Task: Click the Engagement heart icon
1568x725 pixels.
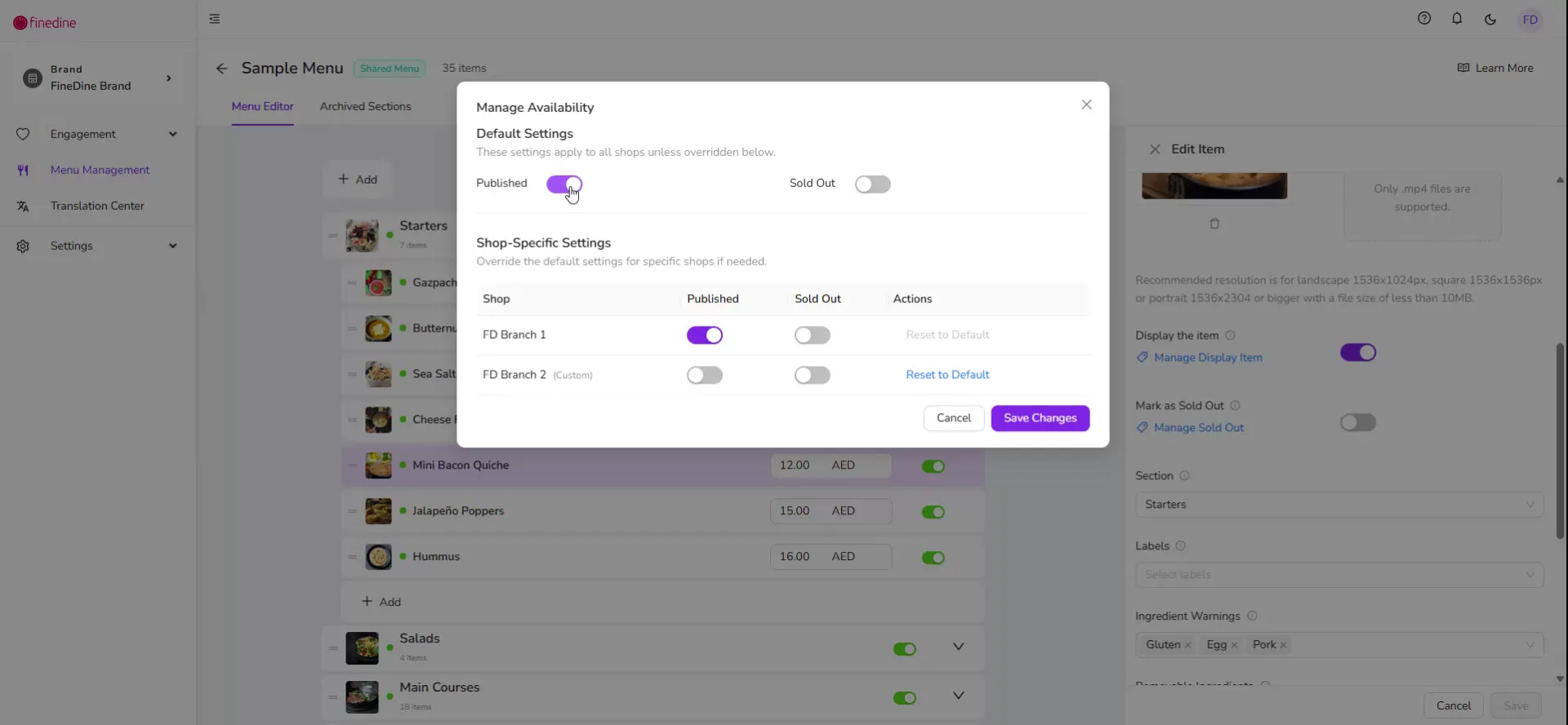Action: [x=23, y=134]
